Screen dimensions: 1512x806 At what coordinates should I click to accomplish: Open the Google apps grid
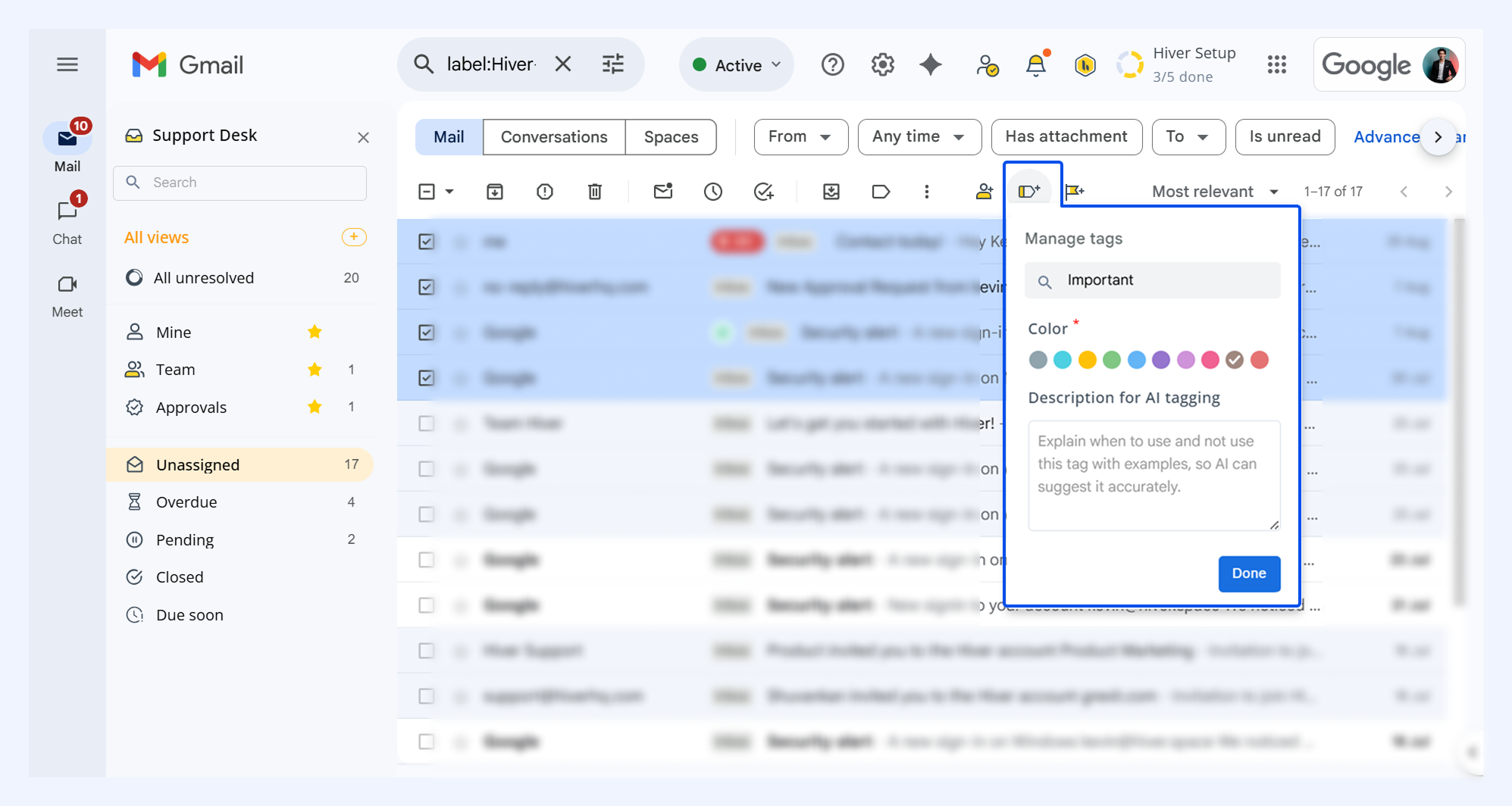(x=1277, y=65)
